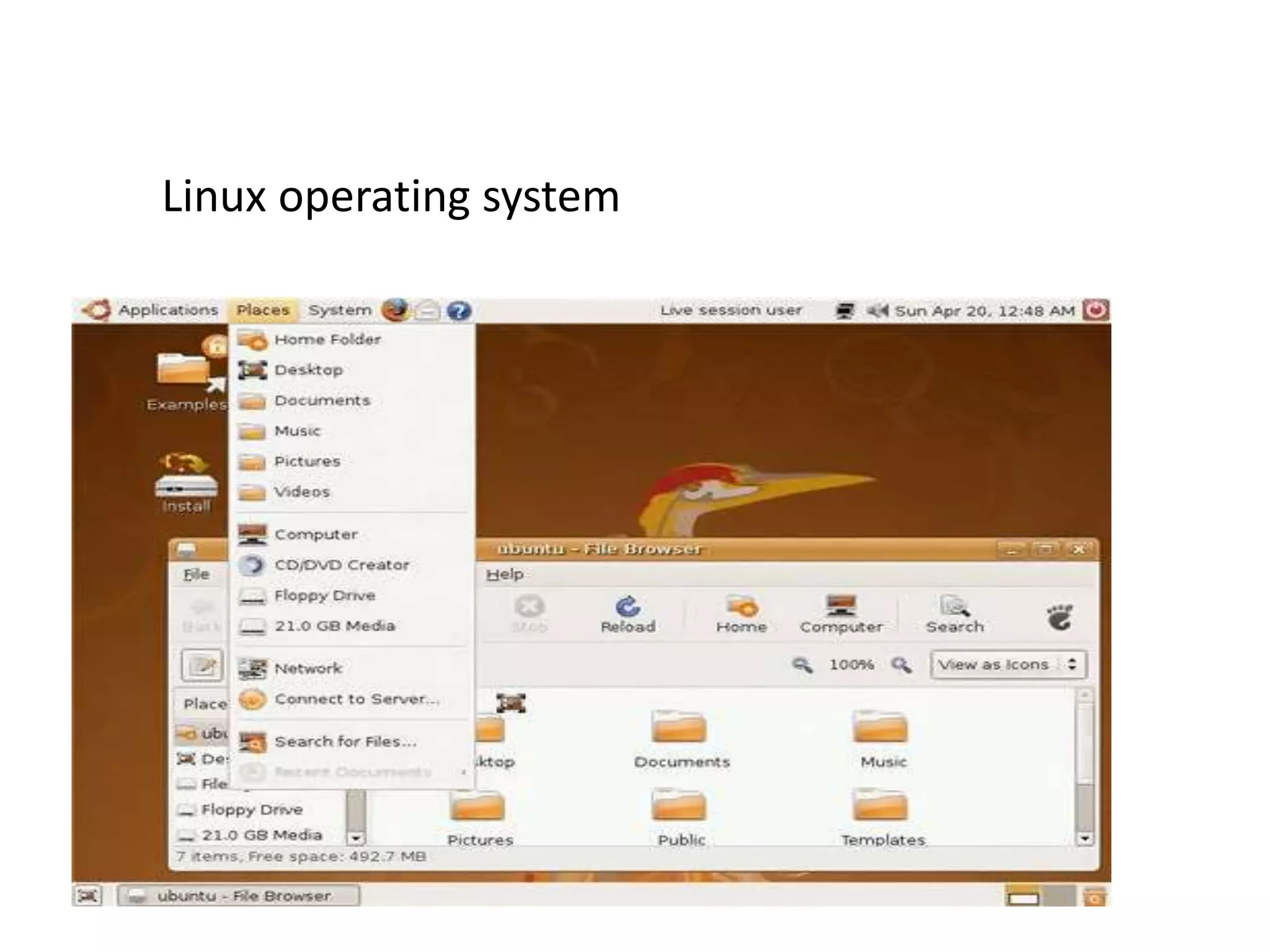Click the blue Help icon in panel
Screen dimensions: 1270x952
pyautogui.click(x=459, y=311)
